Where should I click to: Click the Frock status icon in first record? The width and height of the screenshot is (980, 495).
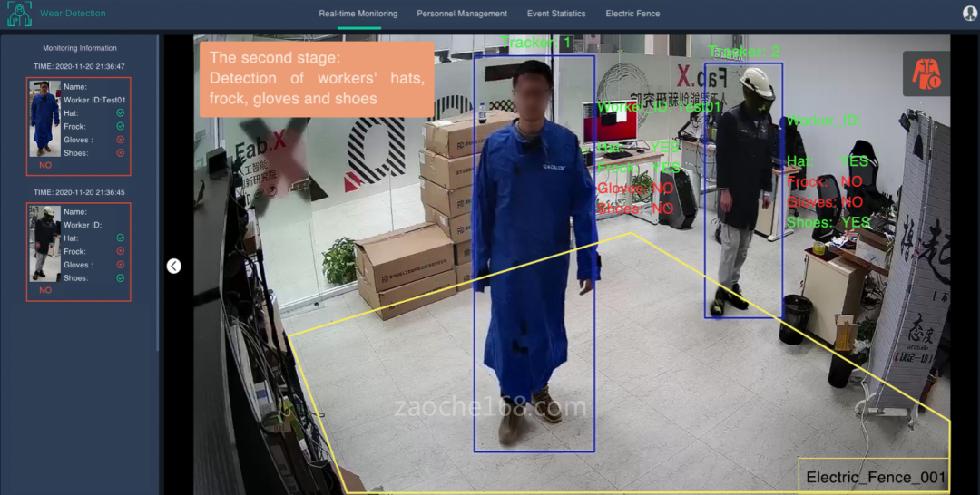(x=120, y=127)
